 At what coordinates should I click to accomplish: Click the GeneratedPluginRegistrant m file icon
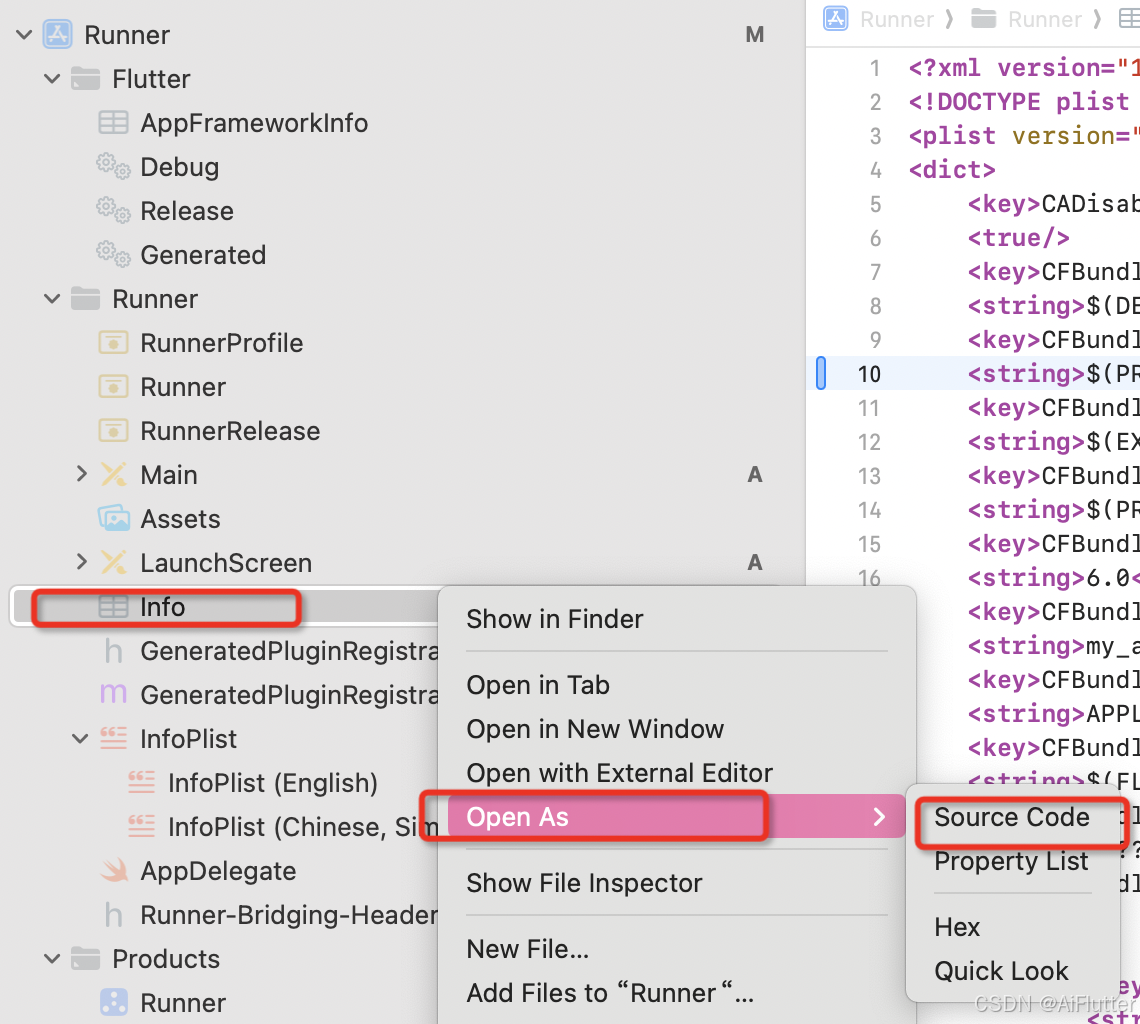[113, 695]
